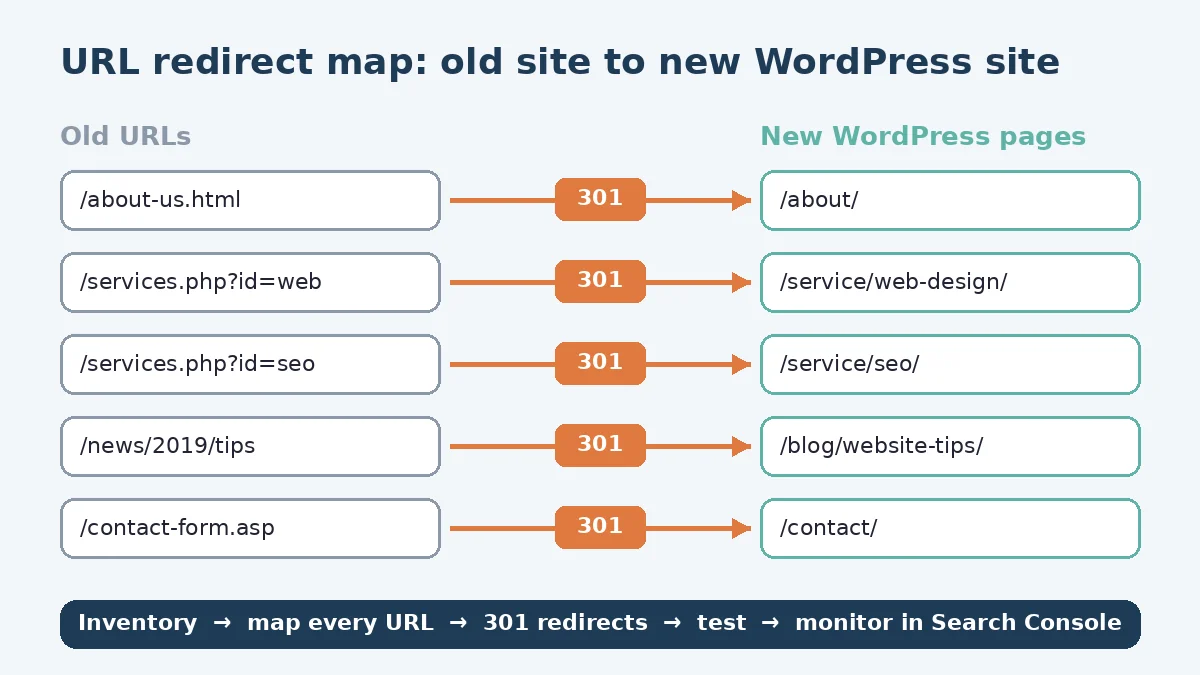Select the /services.php?id=seo old URL box
The image size is (1200, 675).
coord(250,364)
